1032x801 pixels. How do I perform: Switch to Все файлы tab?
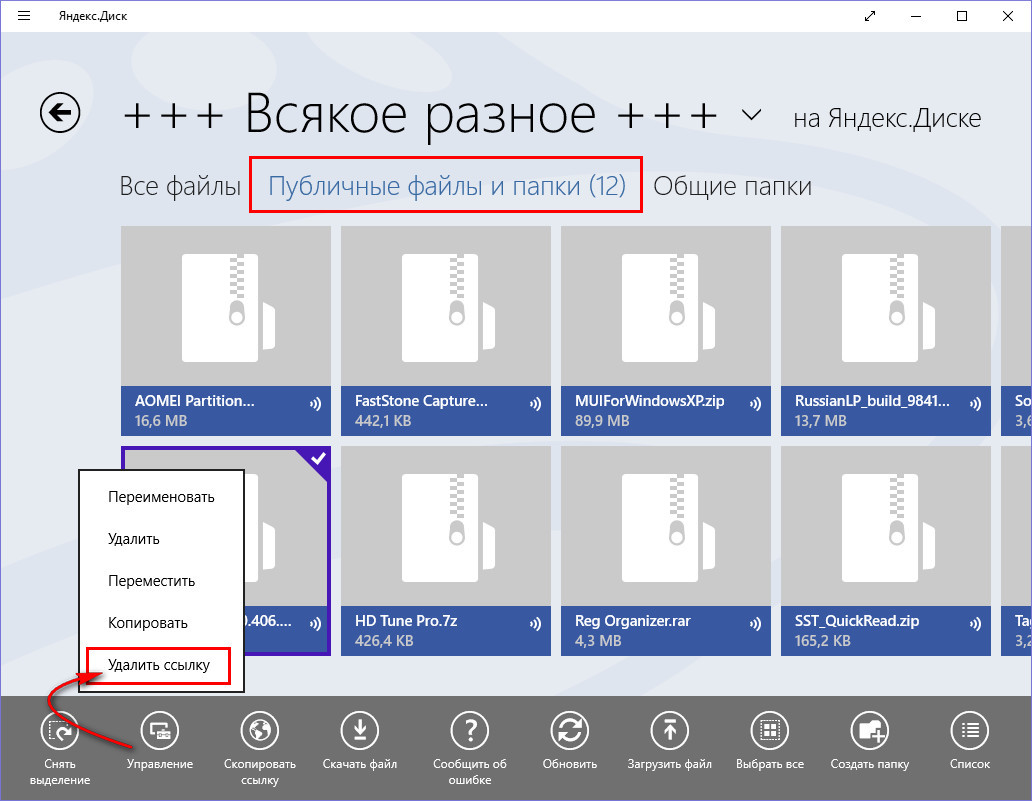click(180, 186)
